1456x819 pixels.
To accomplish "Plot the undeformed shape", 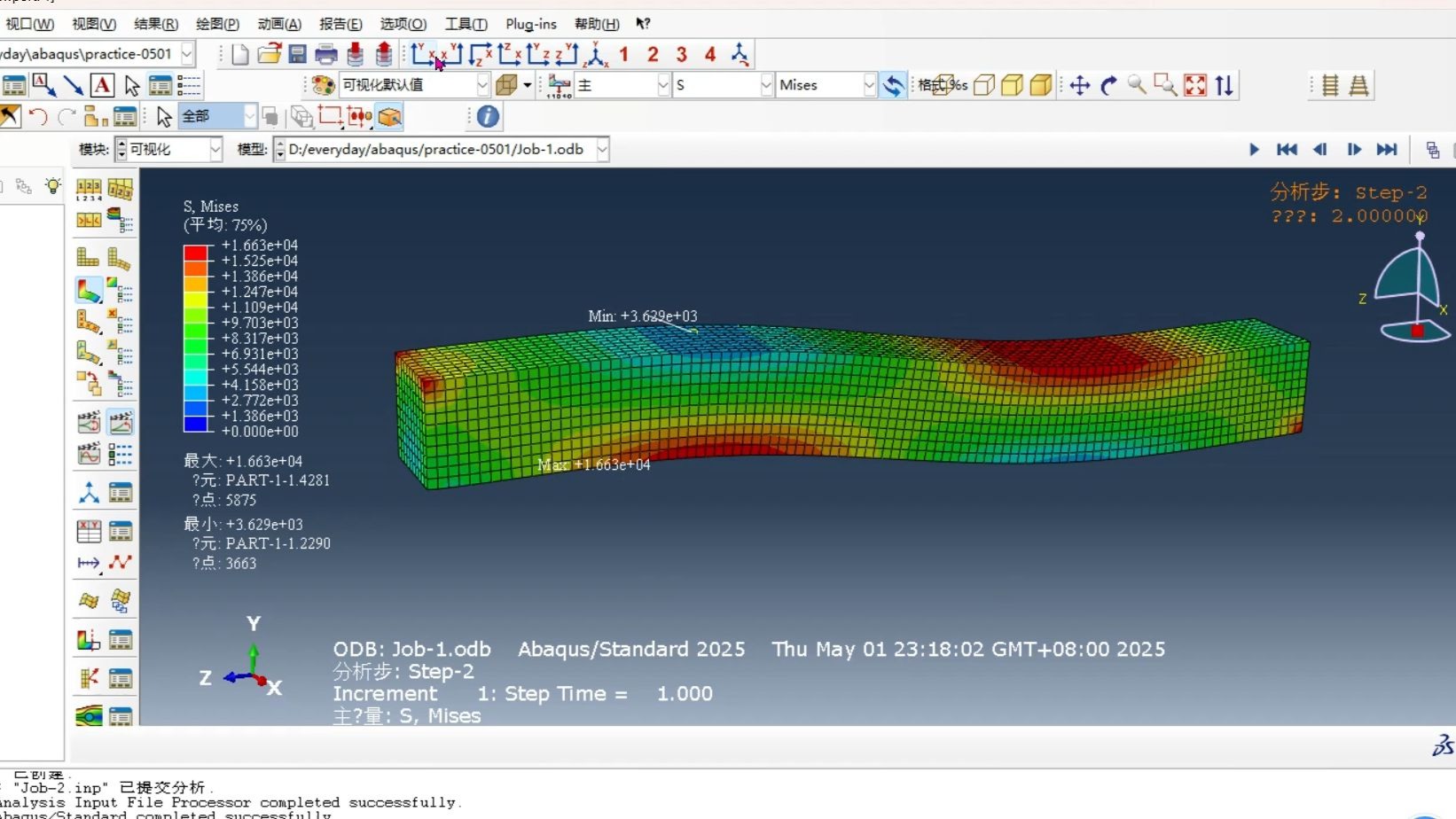I will (x=89, y=258).
